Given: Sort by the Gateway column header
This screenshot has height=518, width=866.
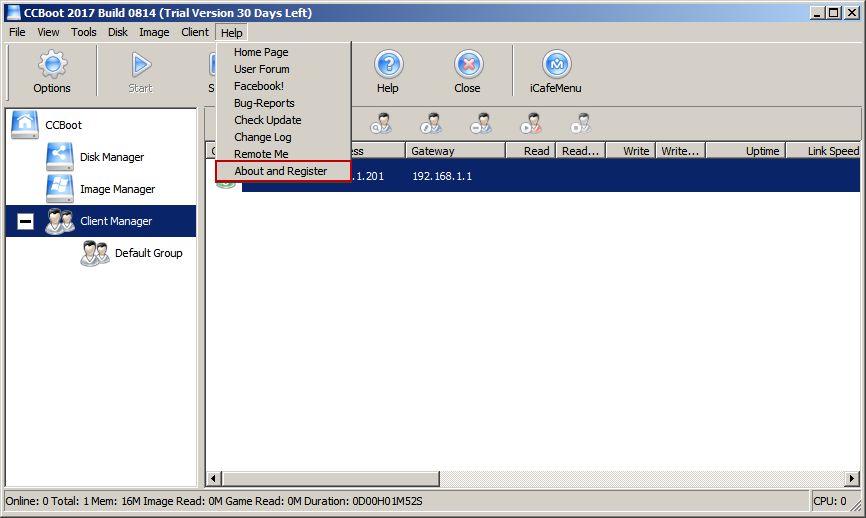Looking at the screenshot, I should (456, 151).
